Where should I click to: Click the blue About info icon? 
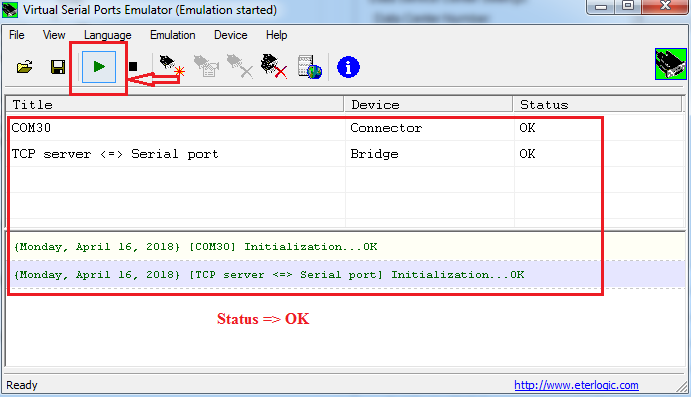pos(348,67)
